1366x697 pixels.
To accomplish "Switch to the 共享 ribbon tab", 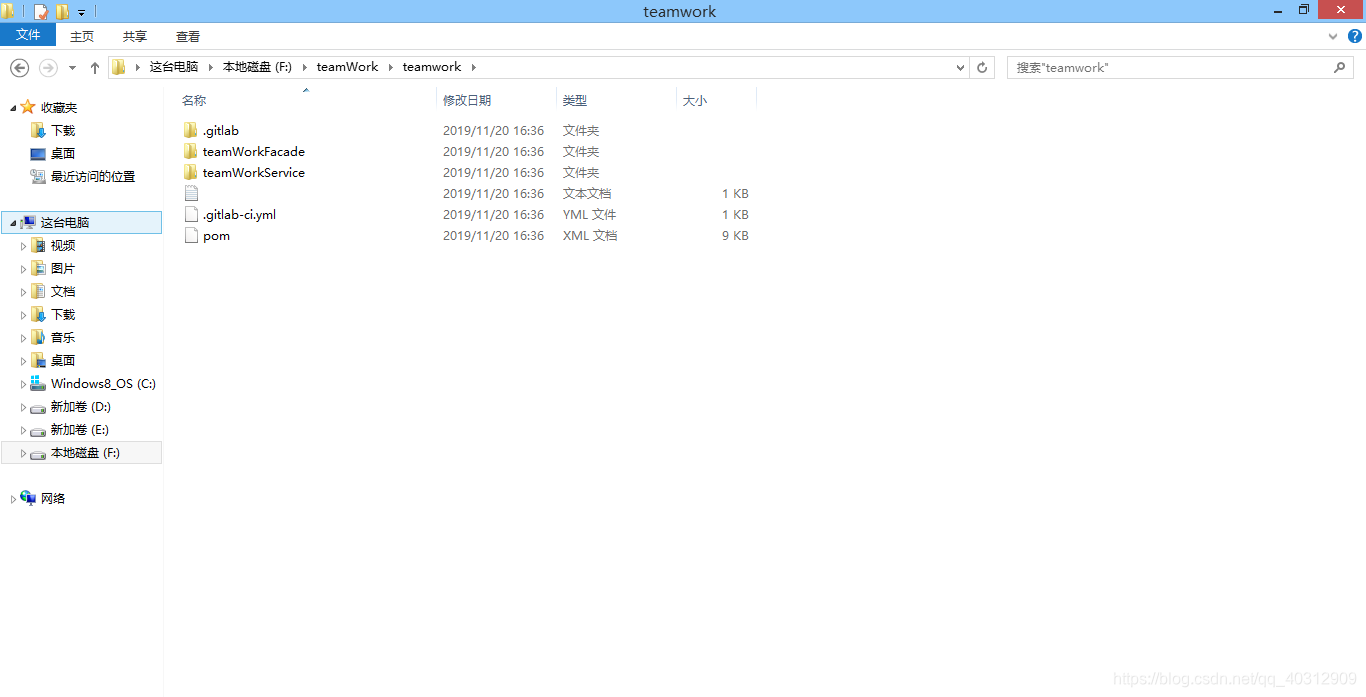I will coord(135,36).
